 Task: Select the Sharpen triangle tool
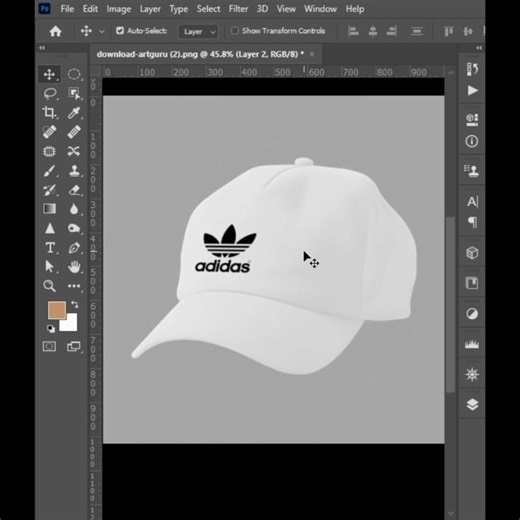[50, 228]
